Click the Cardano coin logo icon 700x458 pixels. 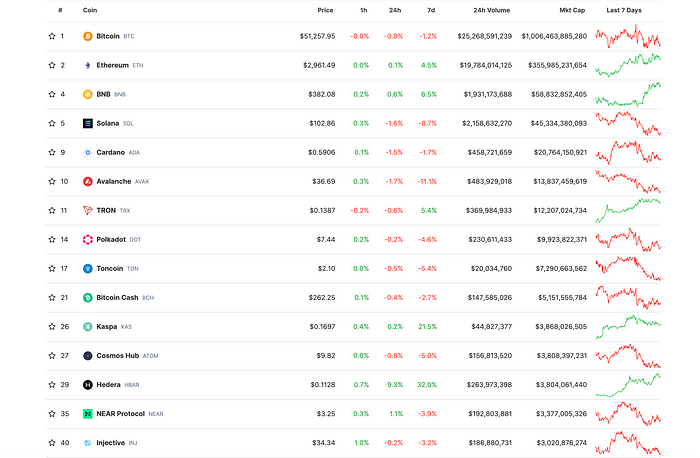pyautogui.click(x=88, y=152)
